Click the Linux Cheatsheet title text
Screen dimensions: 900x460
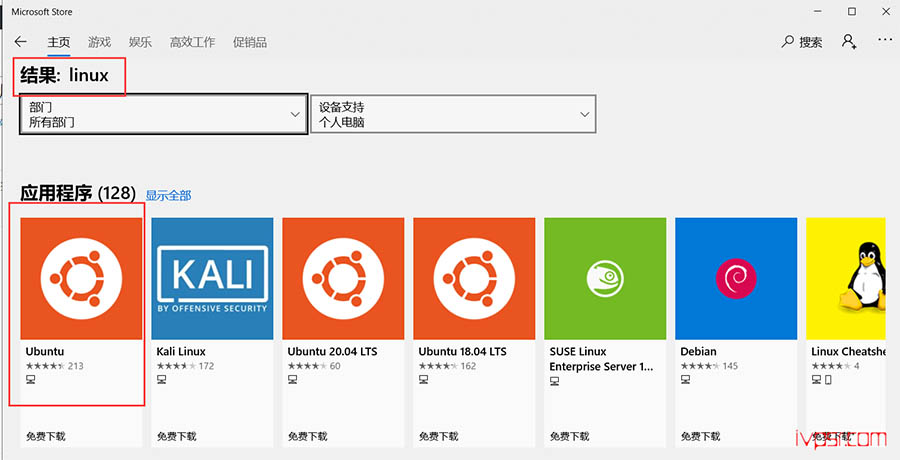pyautogui.click(x=848, y=351)
